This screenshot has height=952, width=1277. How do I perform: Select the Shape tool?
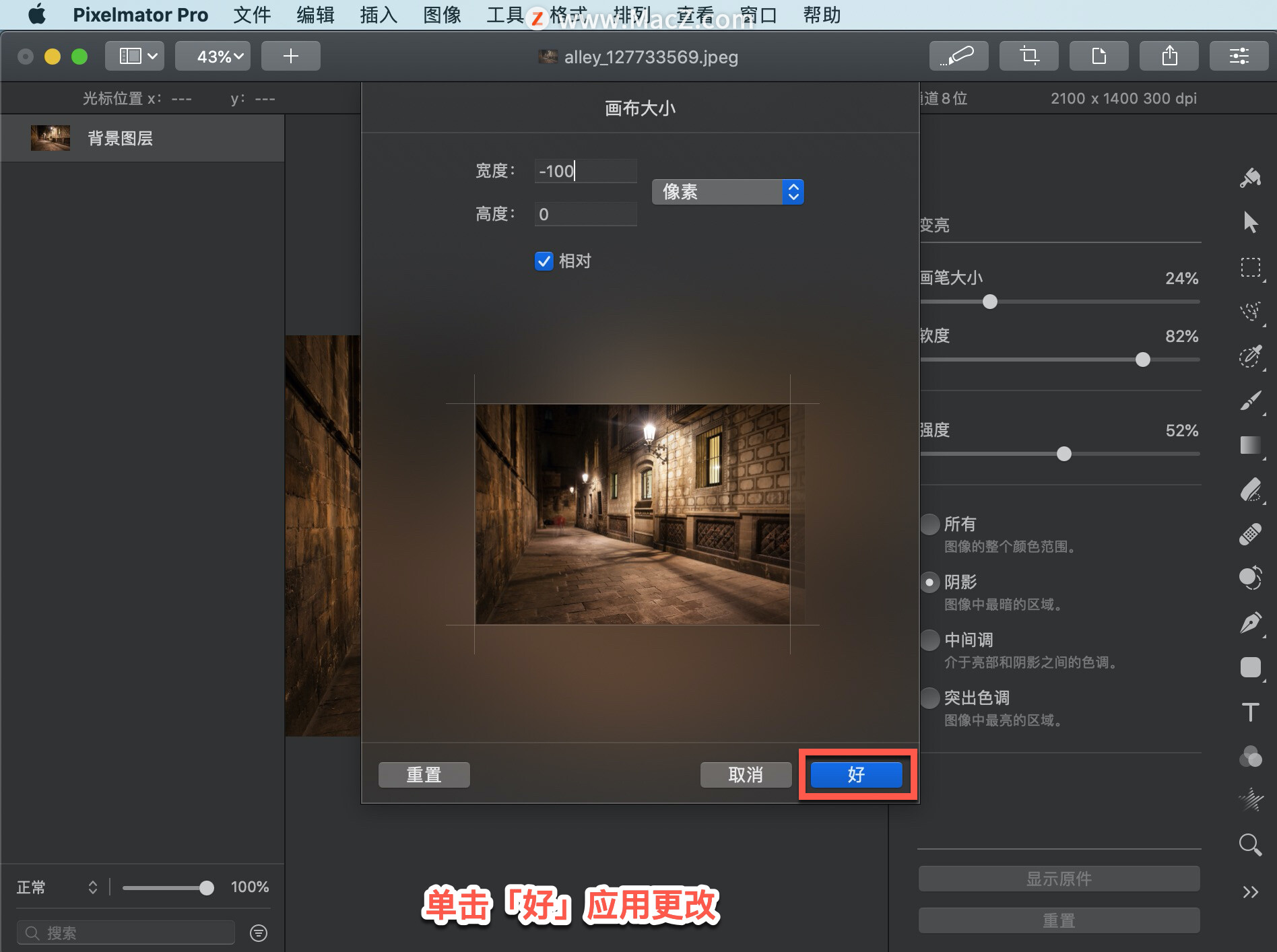point(1251,667)
